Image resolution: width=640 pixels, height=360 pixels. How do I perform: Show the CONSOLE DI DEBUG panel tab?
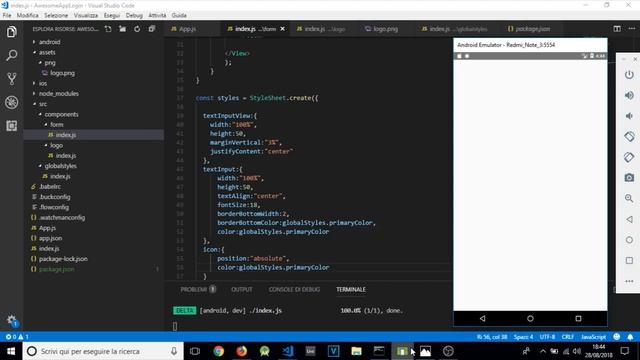coord(294,289)
